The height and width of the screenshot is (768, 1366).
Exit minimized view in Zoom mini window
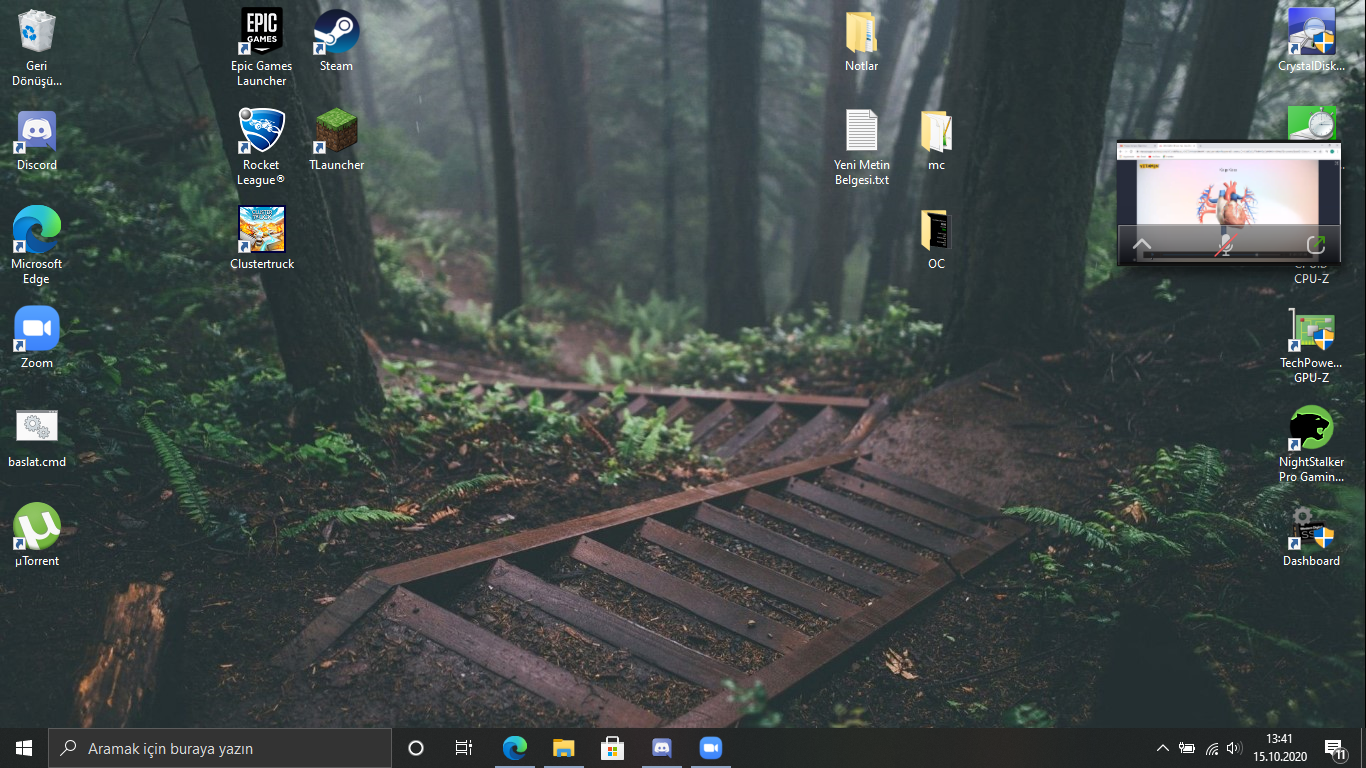[1316, 245]
